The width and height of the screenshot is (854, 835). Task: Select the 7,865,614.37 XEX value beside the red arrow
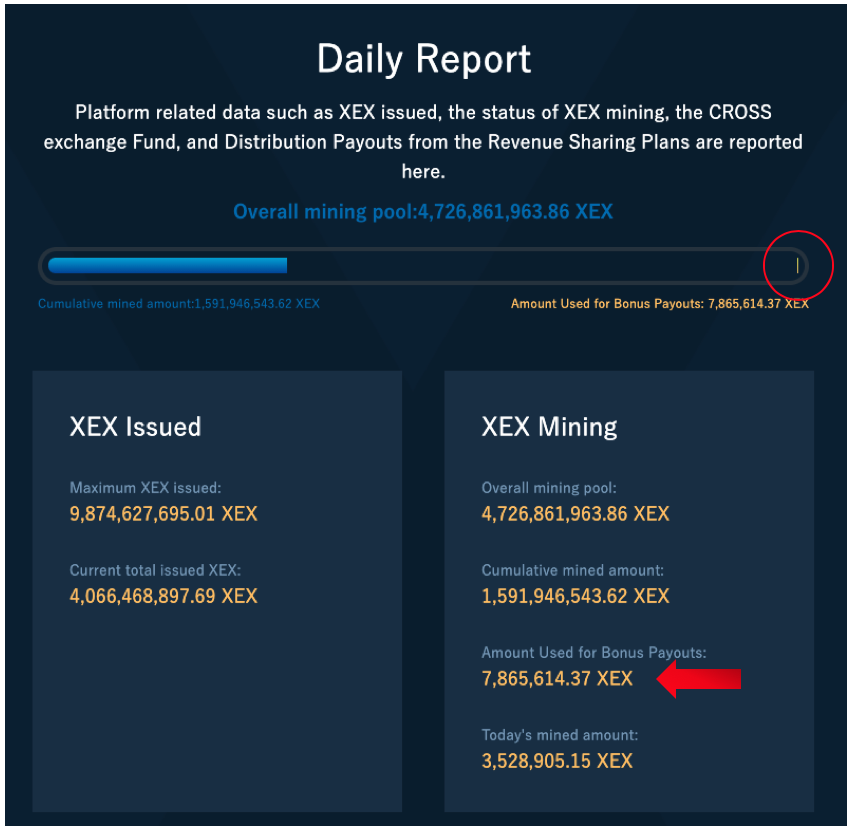[x=557, y=678]
